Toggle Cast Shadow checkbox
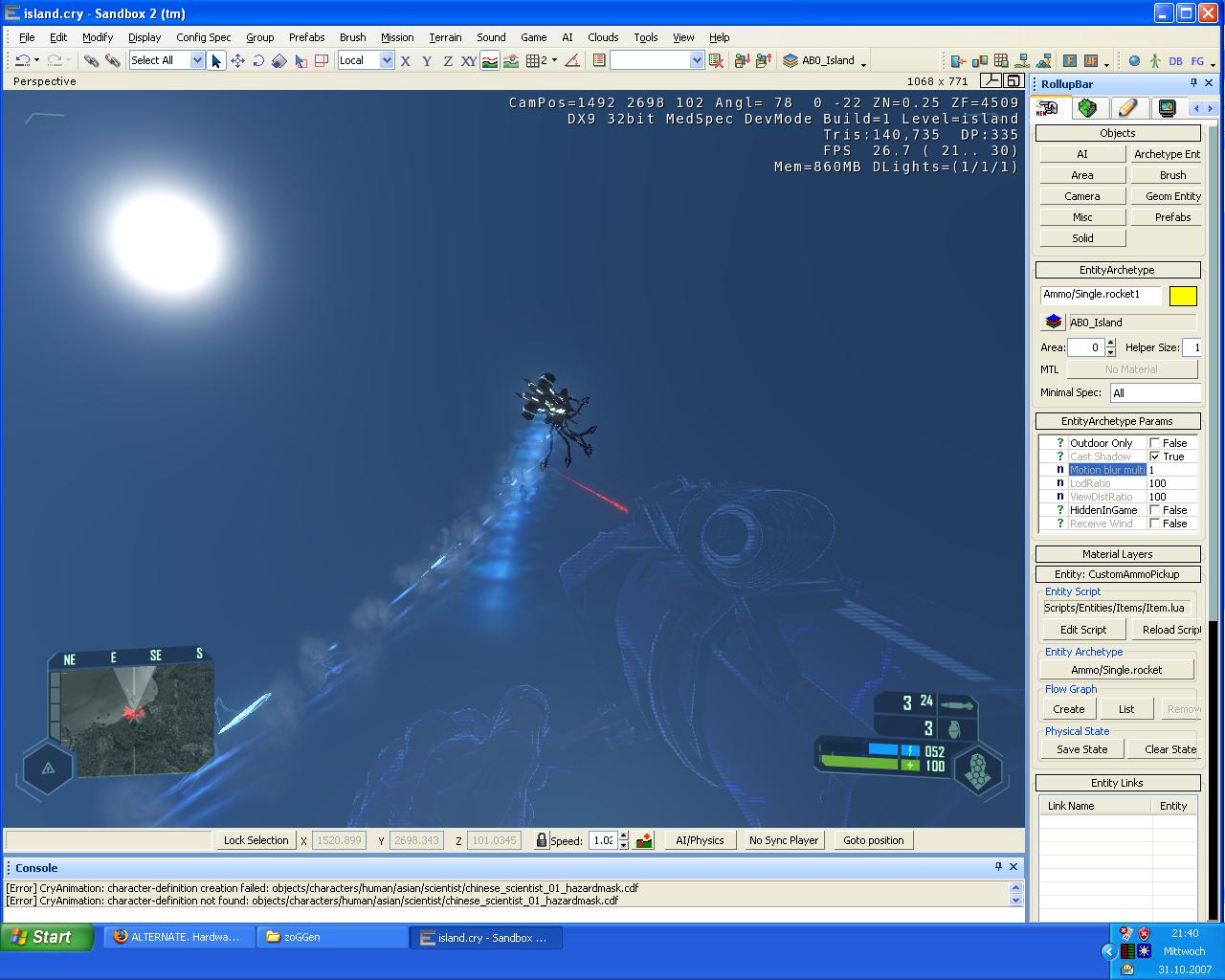 click(x=1154, y=457)
